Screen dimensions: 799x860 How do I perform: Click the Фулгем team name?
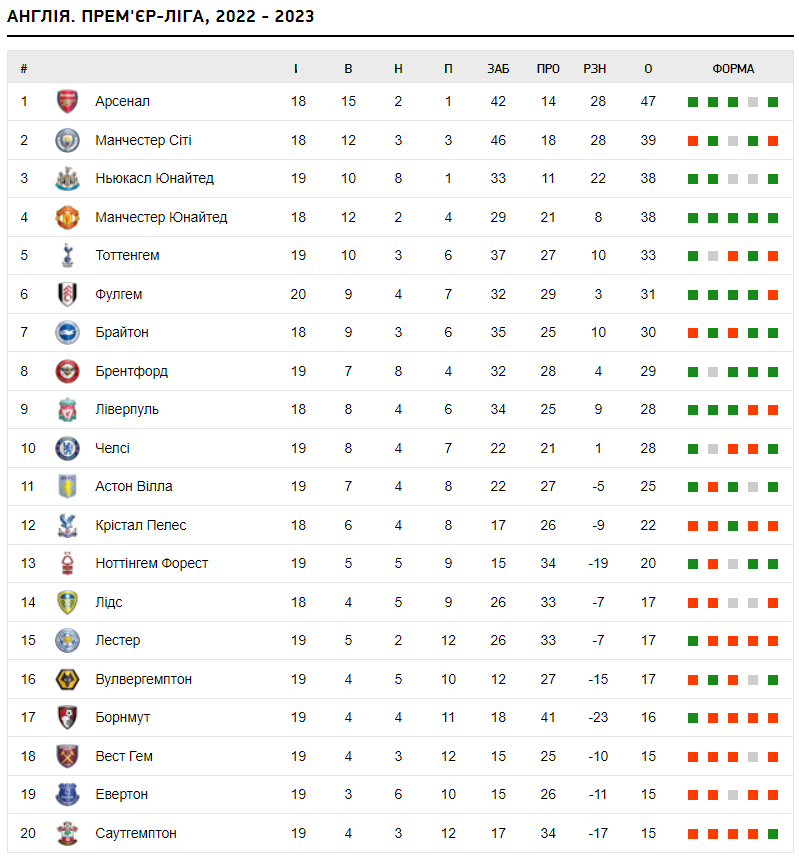point(118,294)
